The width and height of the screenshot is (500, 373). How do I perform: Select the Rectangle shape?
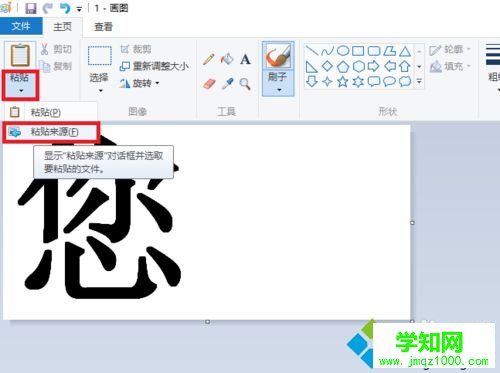coord(358,51)
